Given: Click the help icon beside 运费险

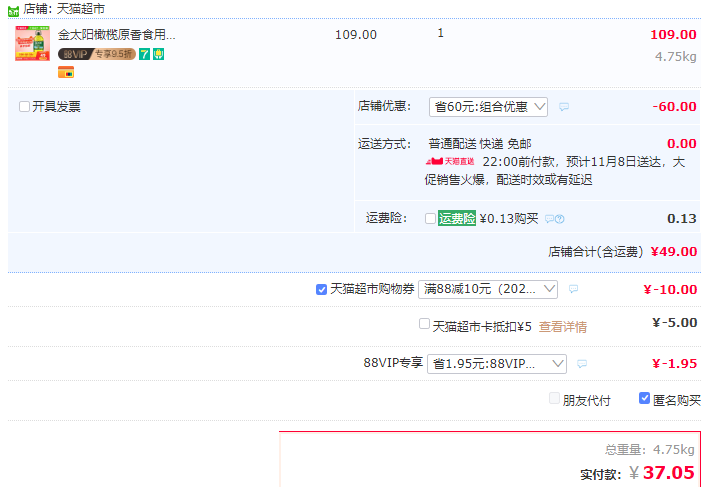Looking at the screenshot, I should click(x=560, y=219).
